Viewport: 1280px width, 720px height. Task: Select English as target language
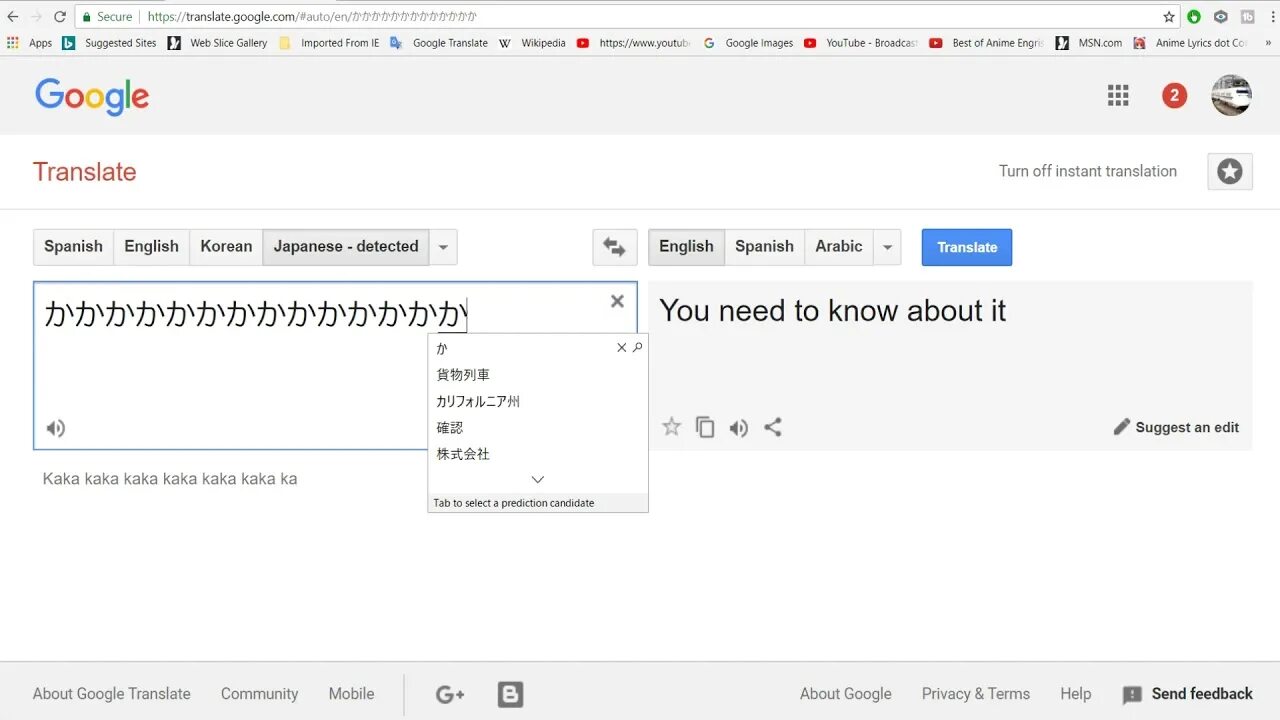pos(686,247)
